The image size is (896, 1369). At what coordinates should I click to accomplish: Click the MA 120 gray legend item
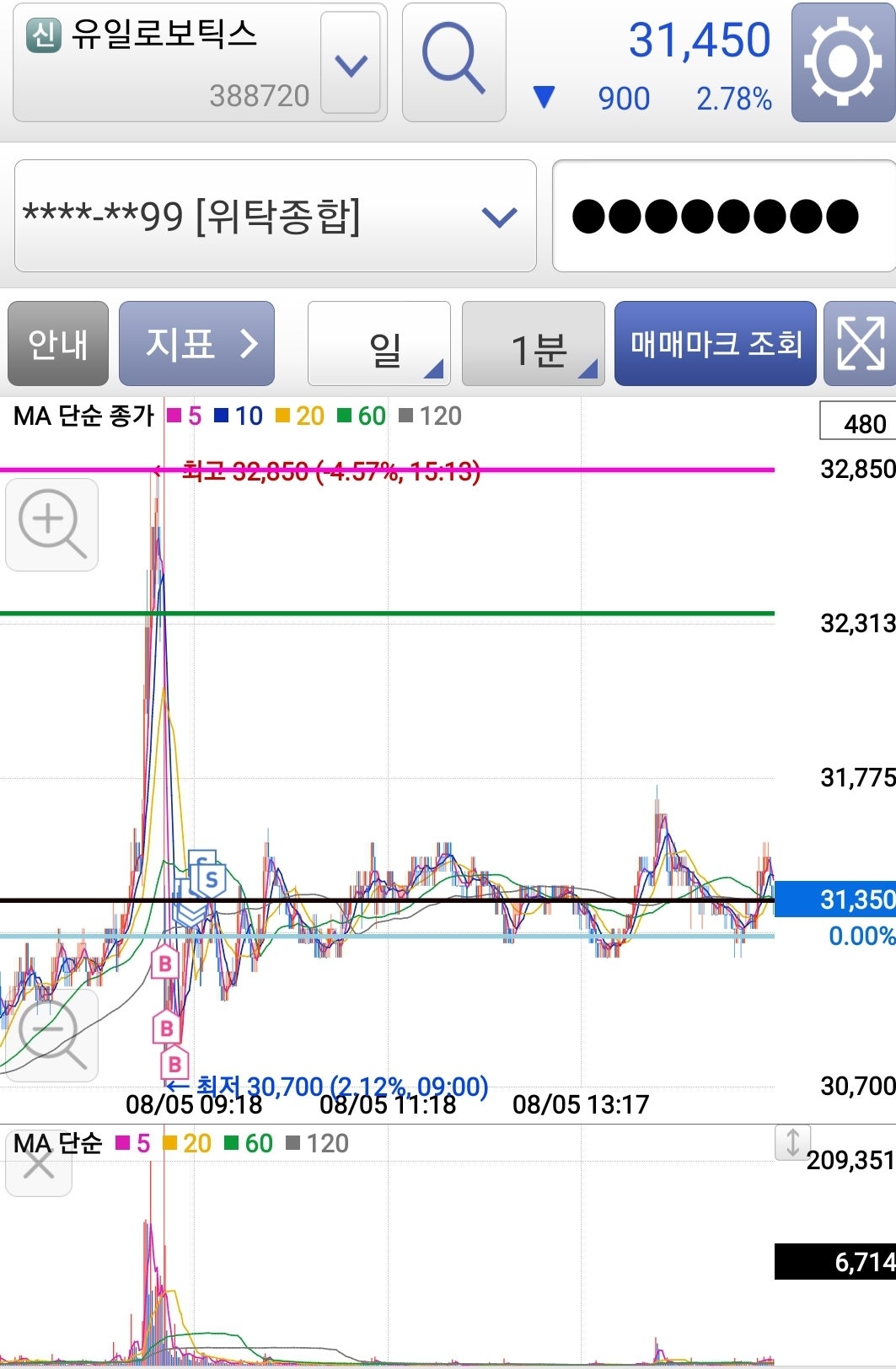[430, 416]
